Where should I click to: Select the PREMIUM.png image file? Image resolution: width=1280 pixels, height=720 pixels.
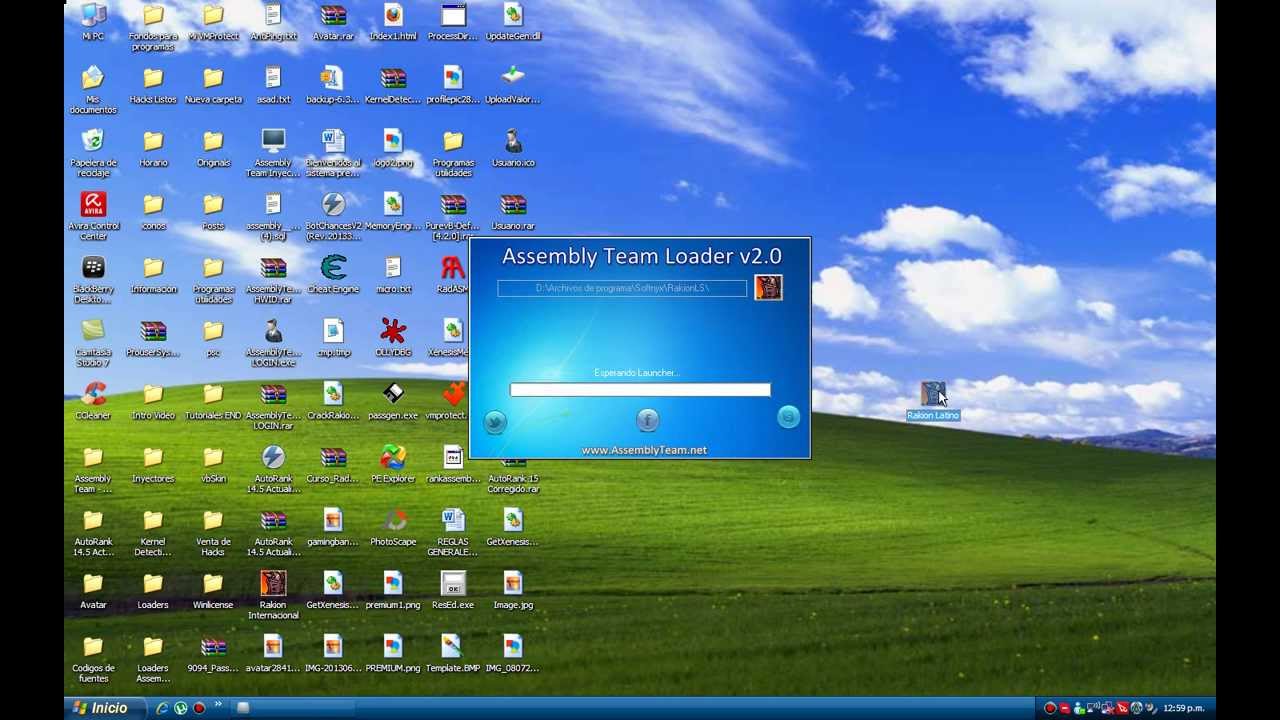(393, 652)
